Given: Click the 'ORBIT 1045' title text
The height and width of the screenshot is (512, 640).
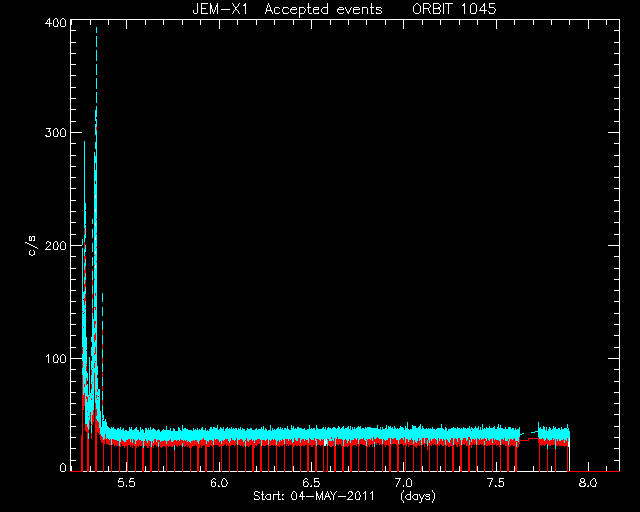Looking at the screenshot, I should 454,9.
